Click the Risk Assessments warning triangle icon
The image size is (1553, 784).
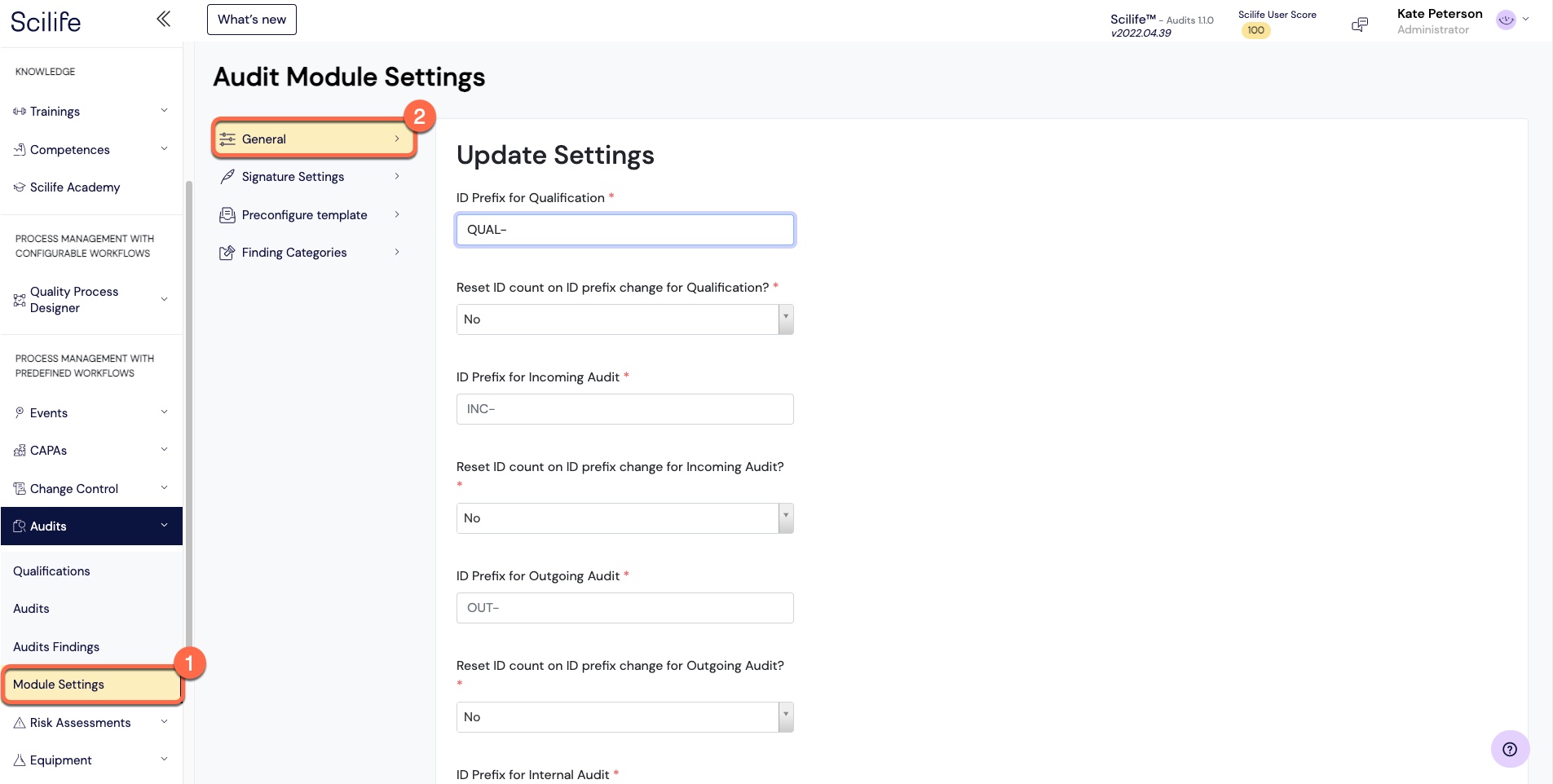[20, 723]
